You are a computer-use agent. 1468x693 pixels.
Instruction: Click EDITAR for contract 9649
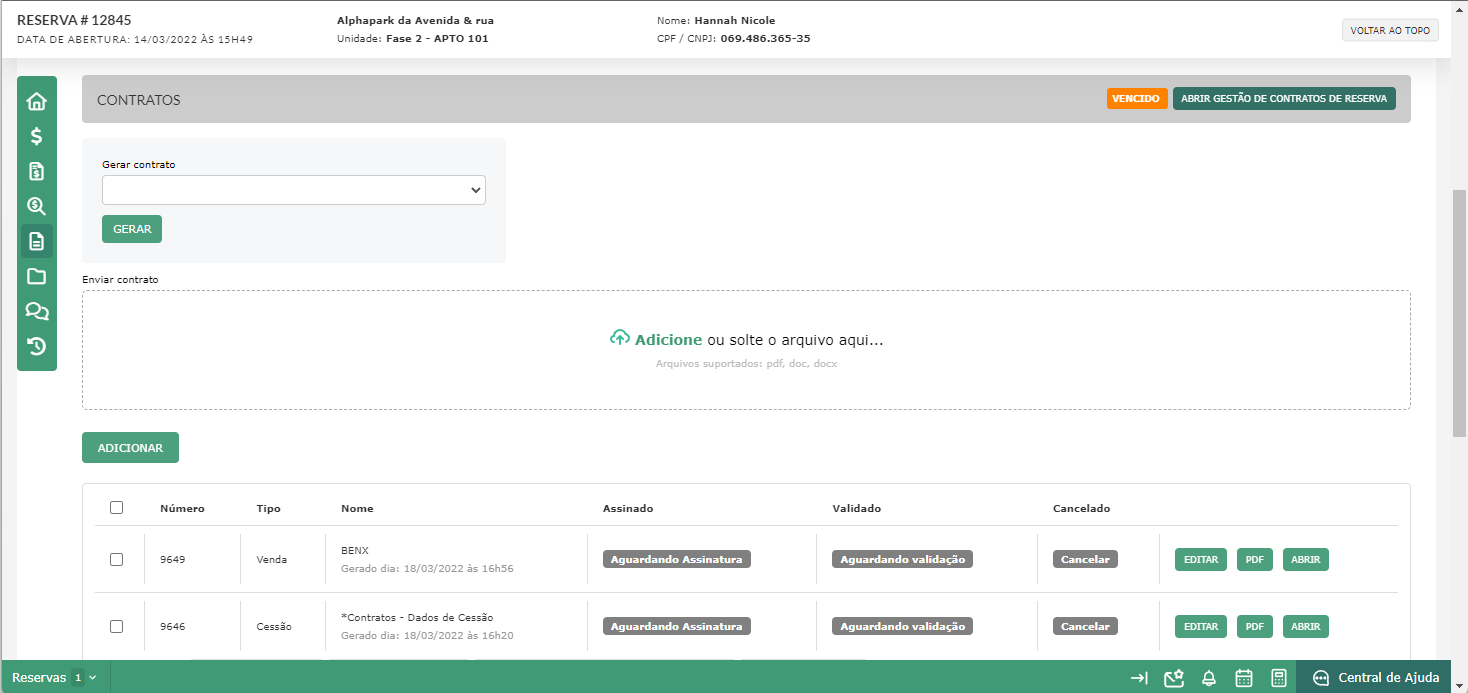point(1201,560)
